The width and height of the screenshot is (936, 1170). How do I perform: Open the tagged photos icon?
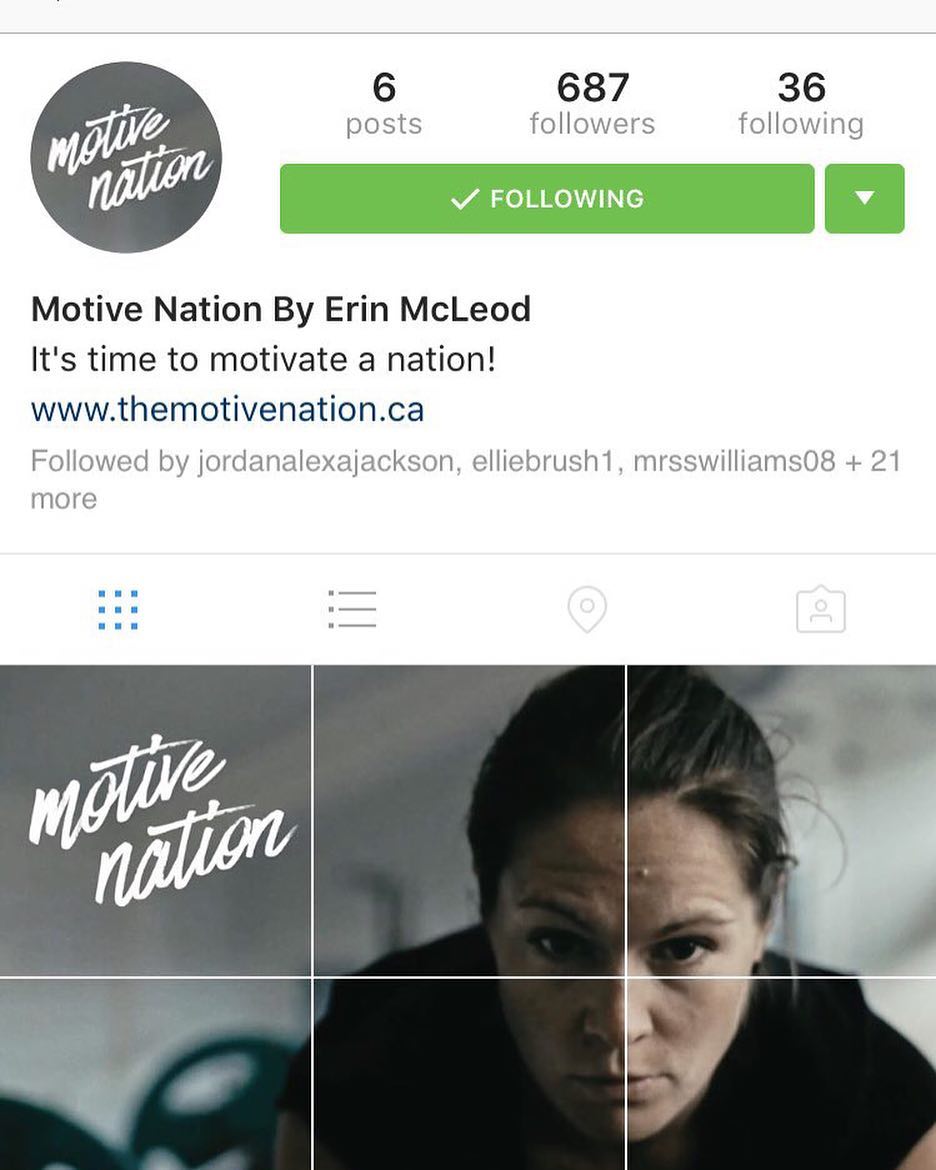[821, 609]
